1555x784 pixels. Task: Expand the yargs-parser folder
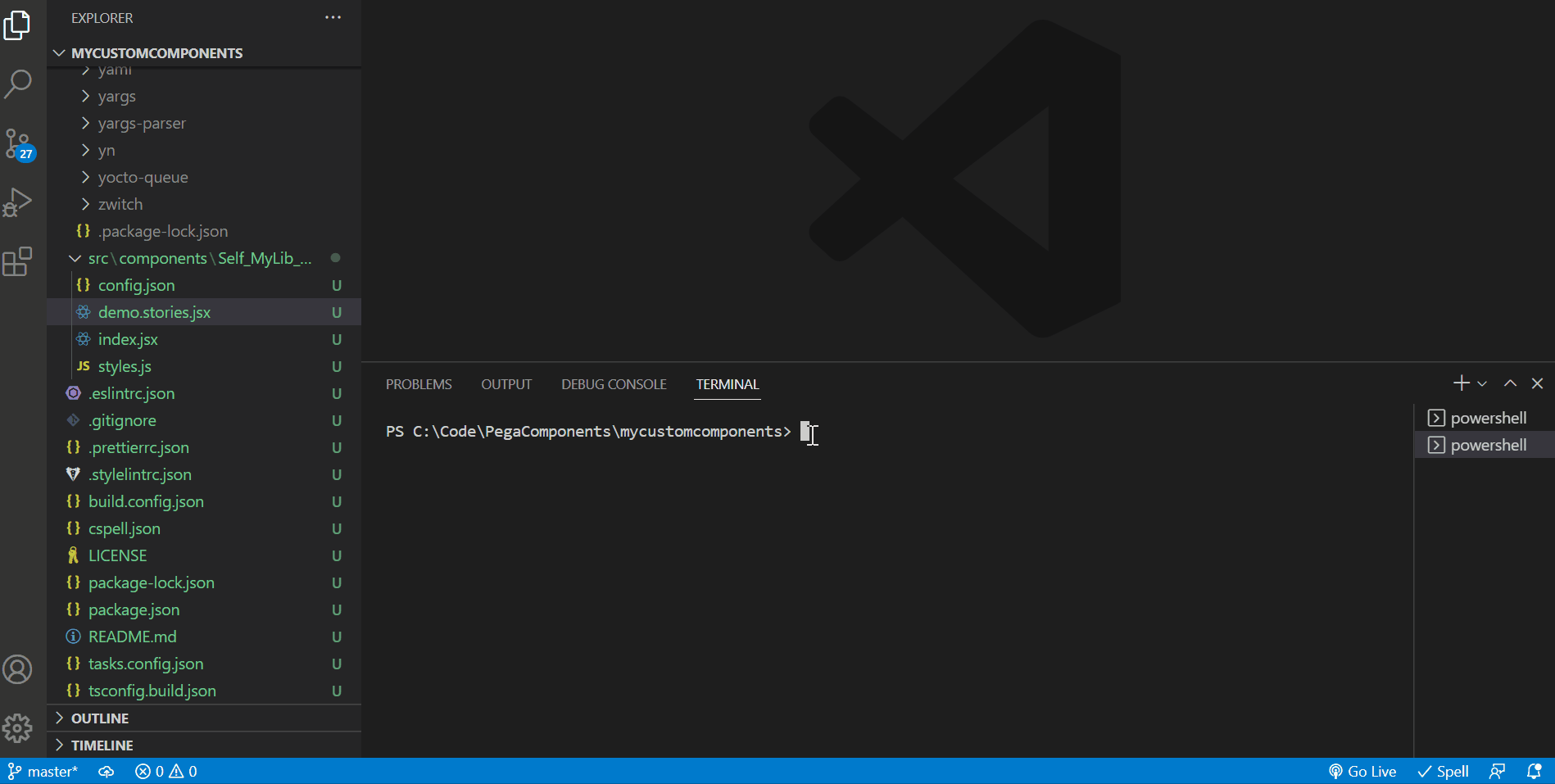click(204, 124)
